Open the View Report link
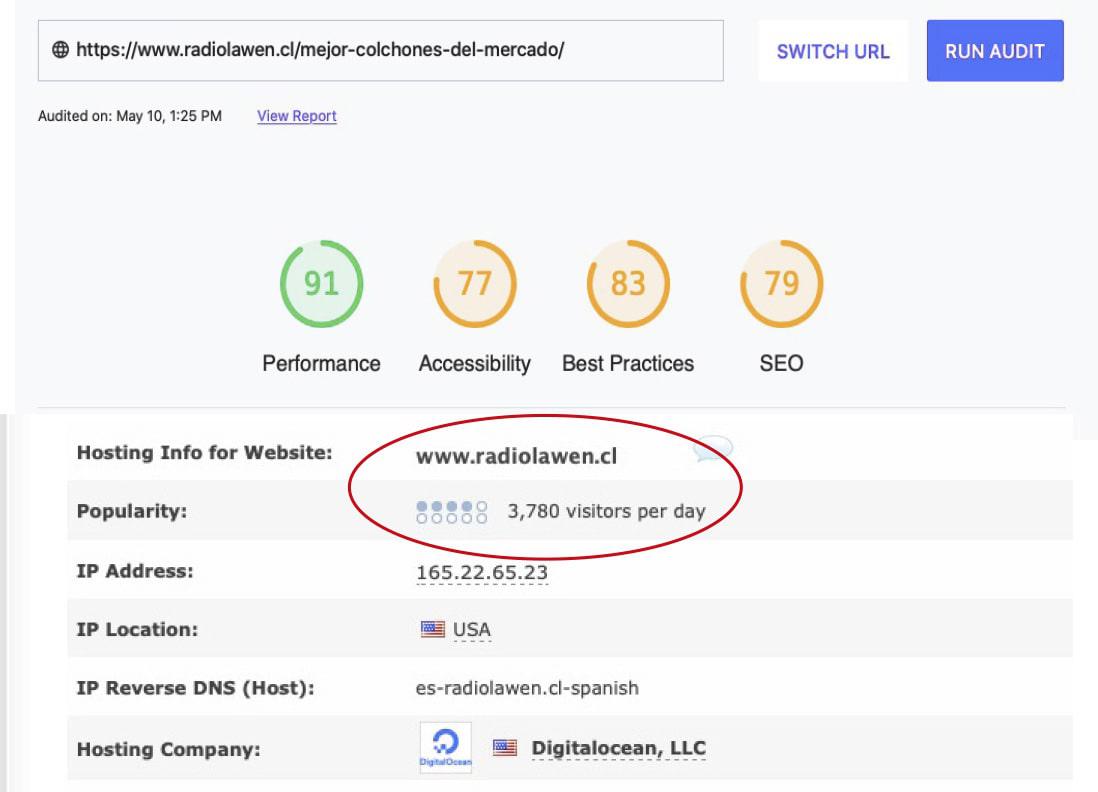This screenshot has width=1098, height=792. (x=297, y=116)
